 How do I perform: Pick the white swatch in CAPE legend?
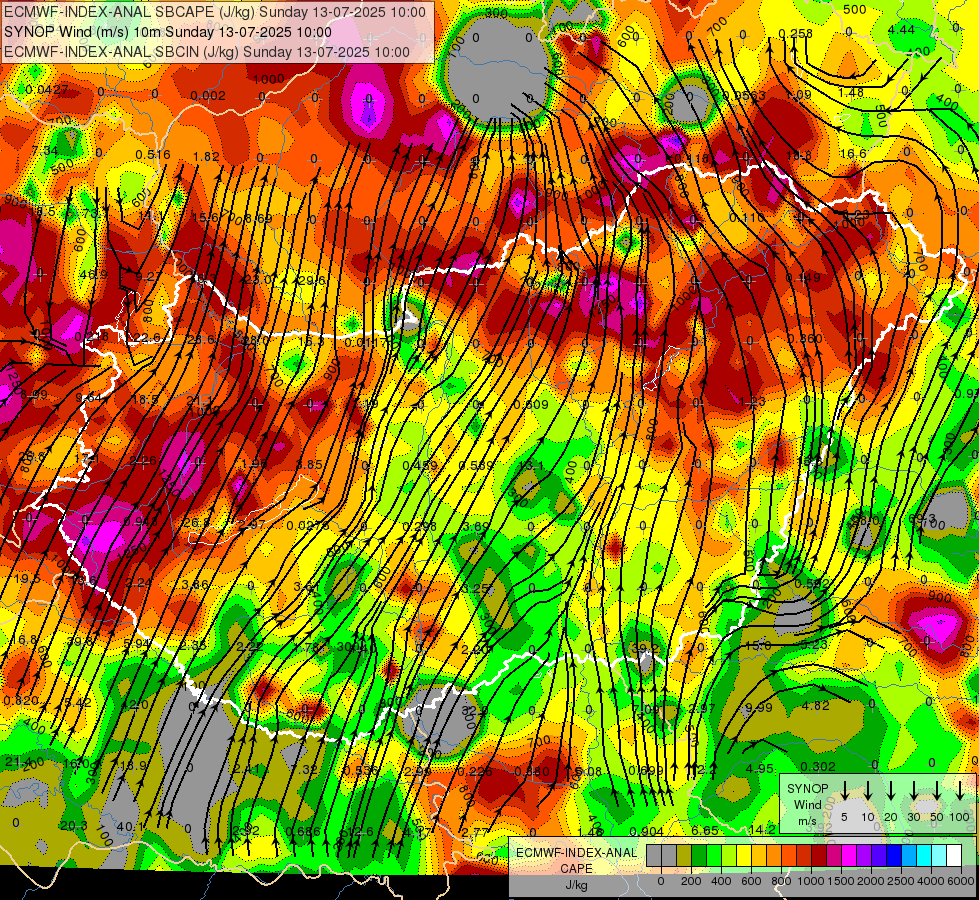point(955,855)
